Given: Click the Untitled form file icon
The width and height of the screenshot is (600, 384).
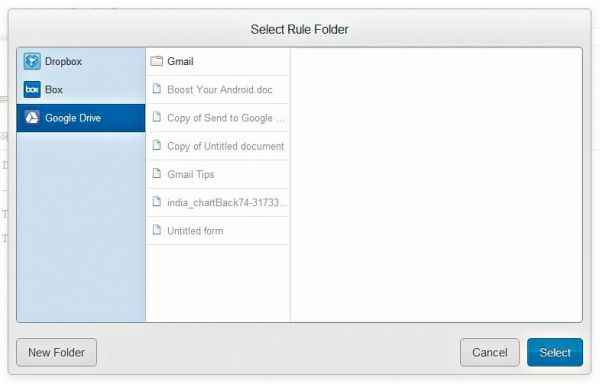Looking at the screenshot, I should [x=157, y=230].
